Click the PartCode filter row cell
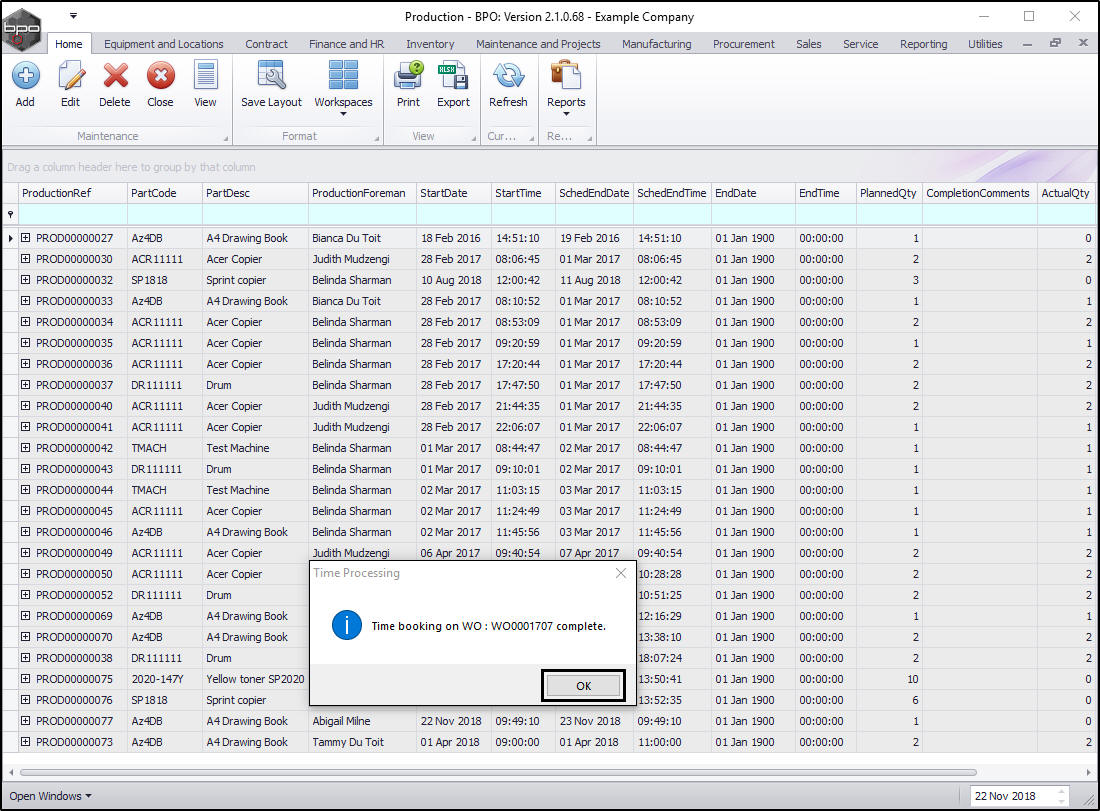This screenshot has height=811, width=1100. point(165,214)
